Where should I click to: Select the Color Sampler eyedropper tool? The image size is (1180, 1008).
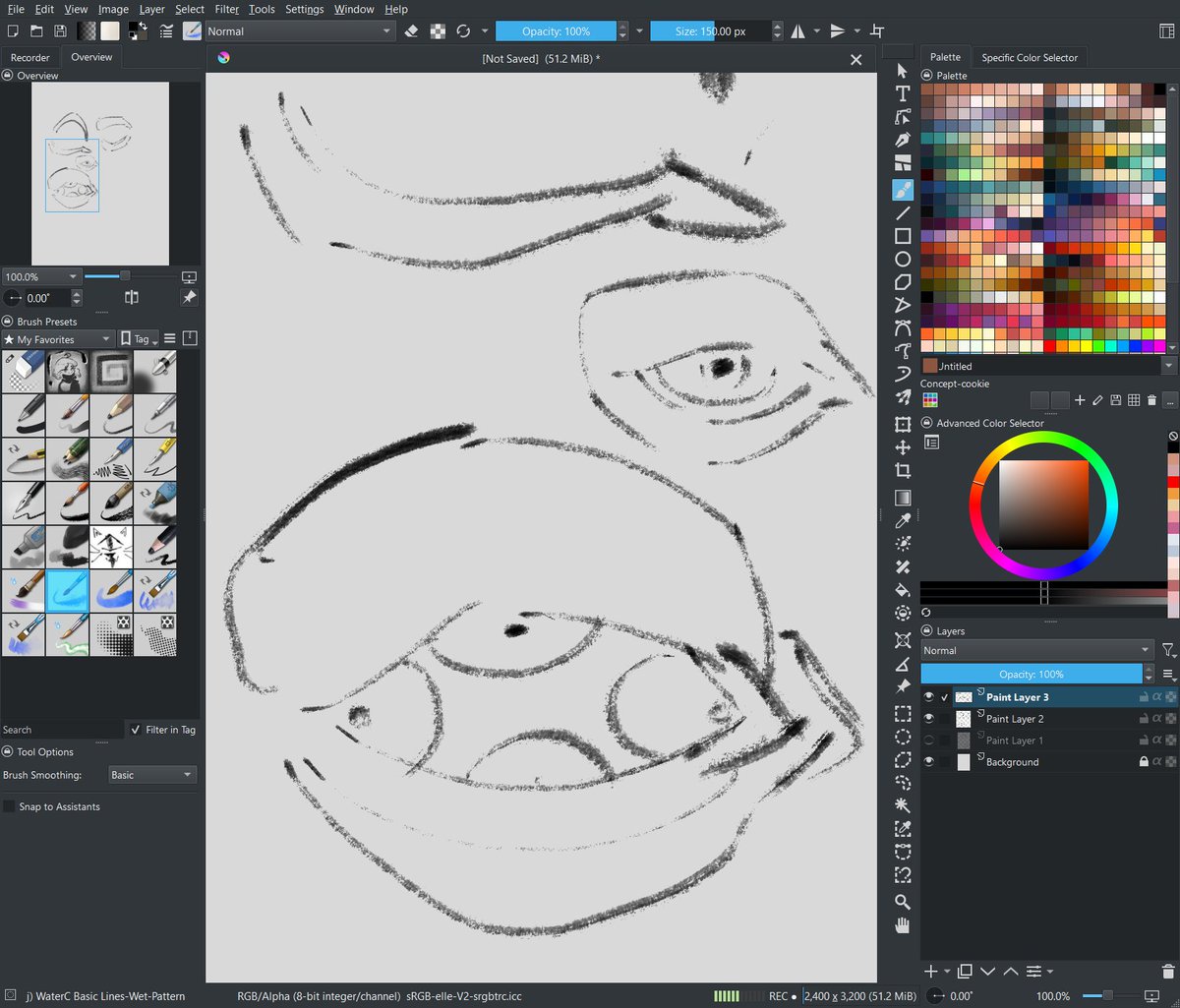pos(903,519)
